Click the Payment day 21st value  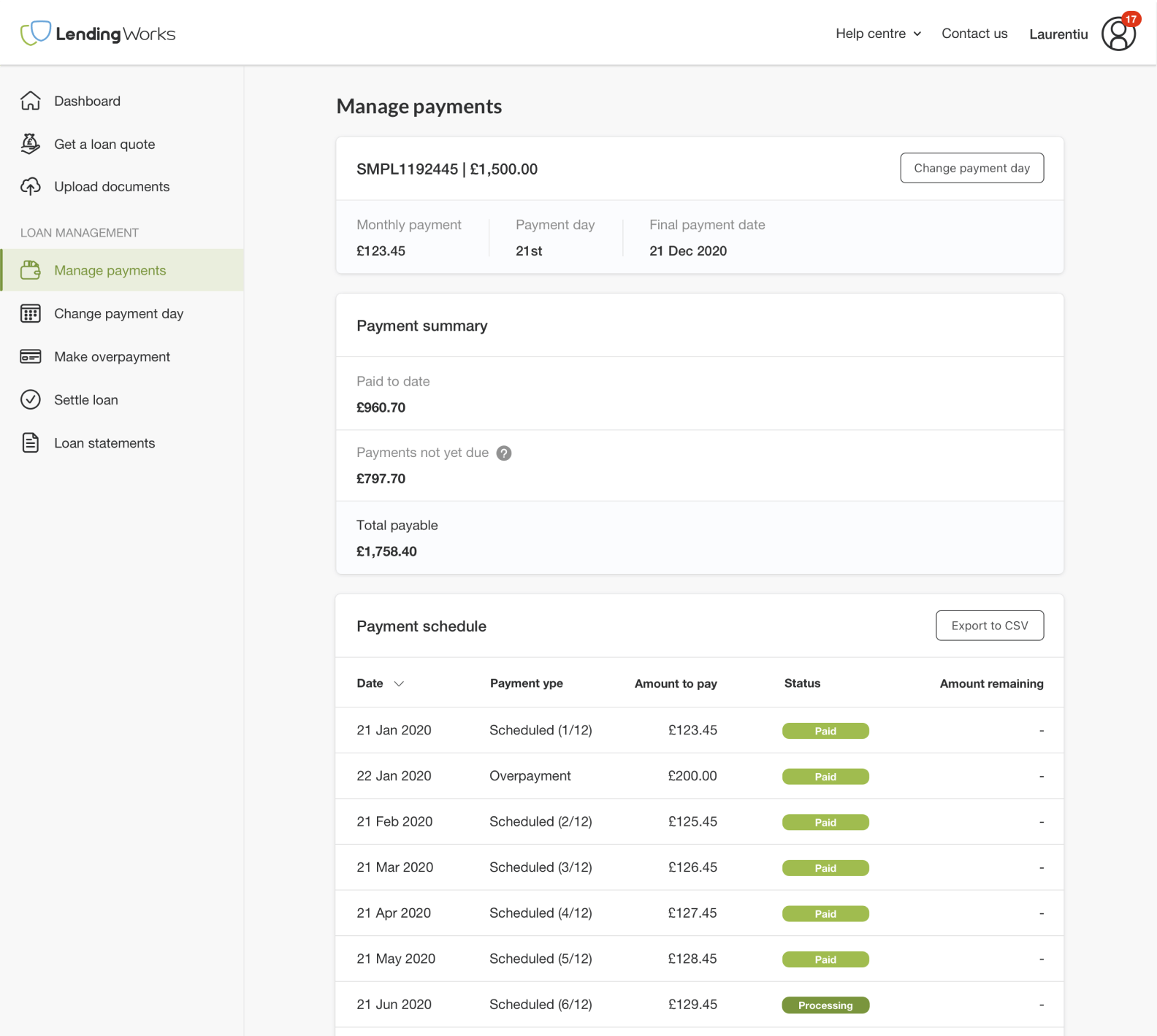coord(529,251)
